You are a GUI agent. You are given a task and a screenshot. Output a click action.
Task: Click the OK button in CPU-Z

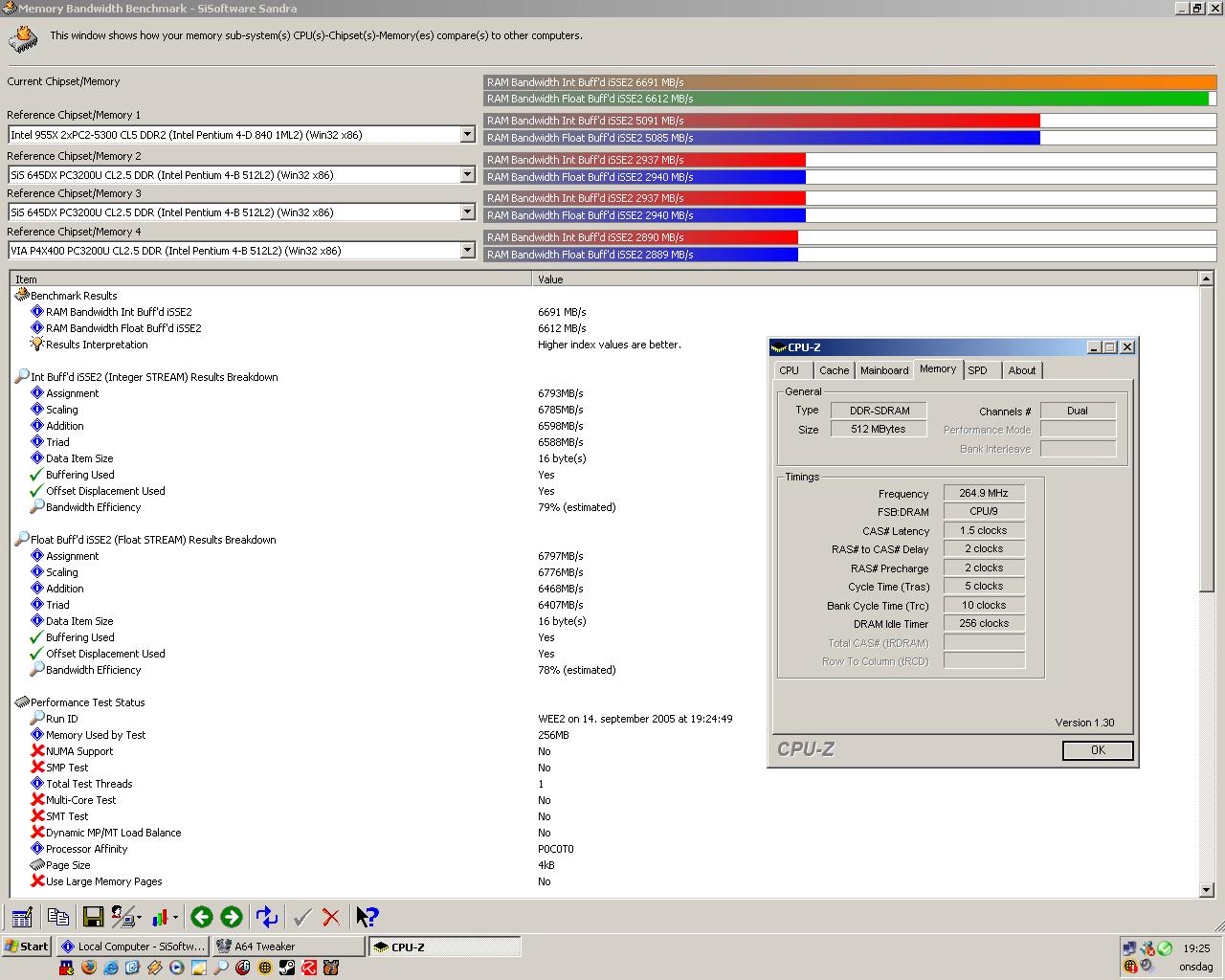pyautogui.click(x=1098, y=750)
